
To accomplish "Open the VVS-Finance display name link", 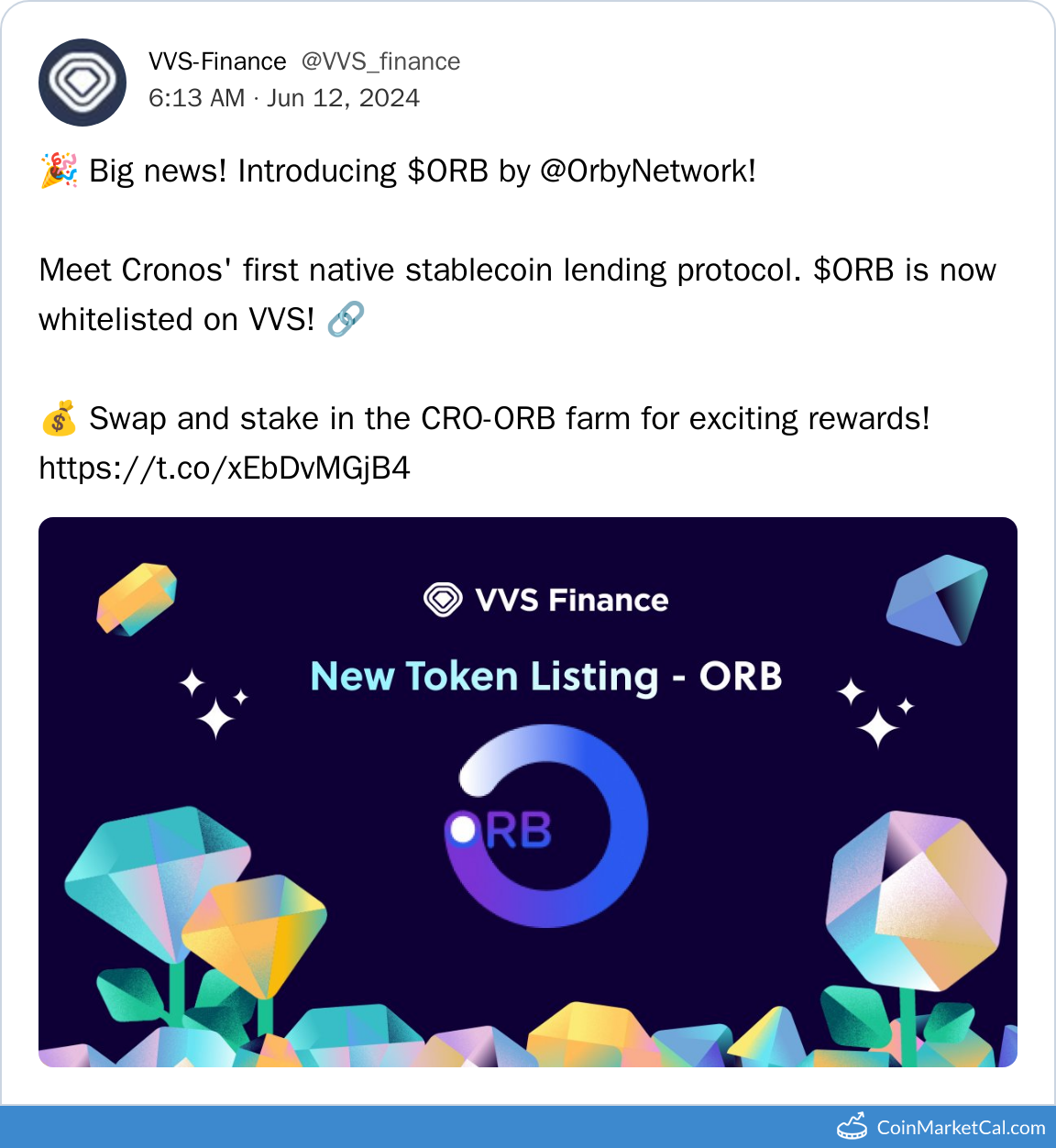I will 217,61.
